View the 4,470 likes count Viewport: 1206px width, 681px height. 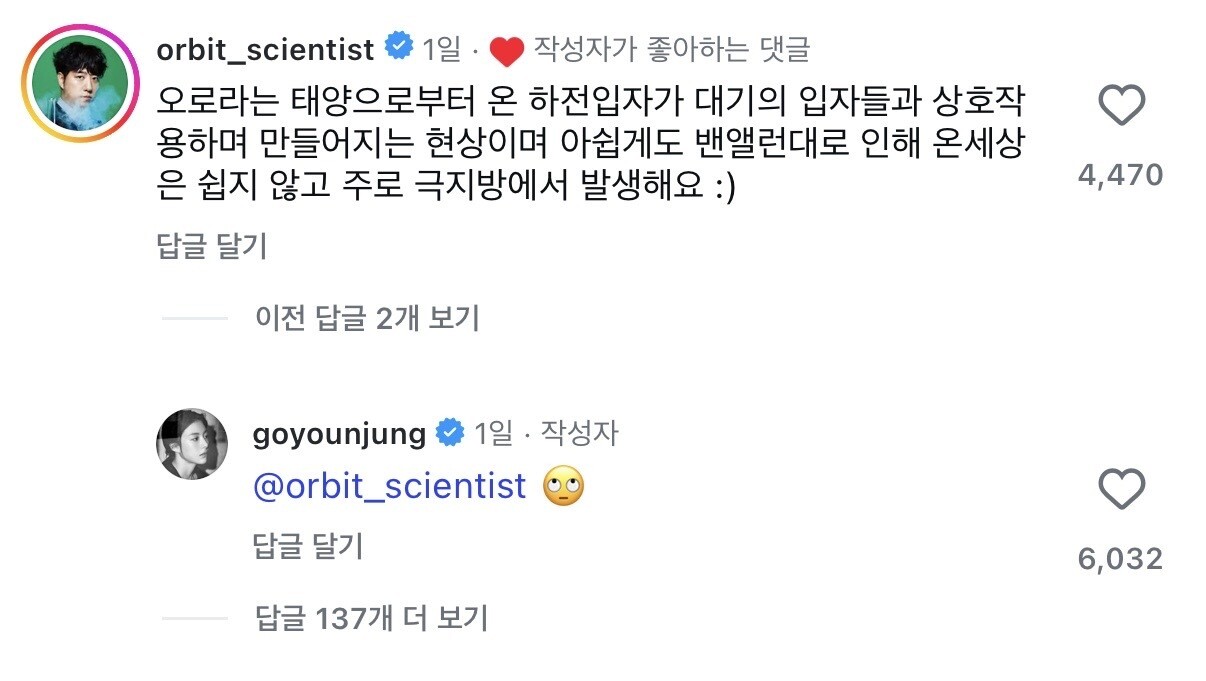pyautogui.click(x=1120, y=176)
